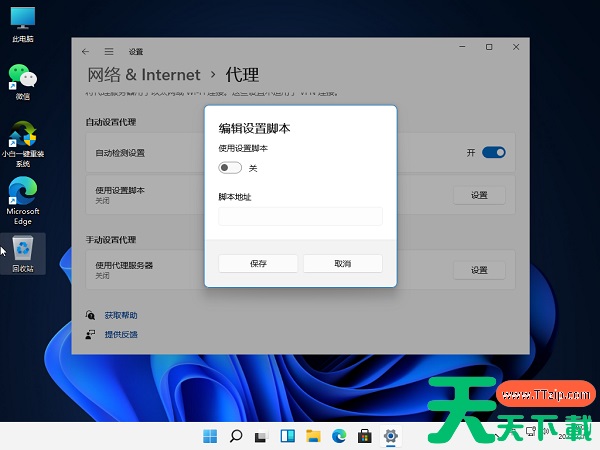The width and height of the screenshot is (600, 450).
Task: Click the 自动设置代理 section heading
Action: [x=111, y=122]
